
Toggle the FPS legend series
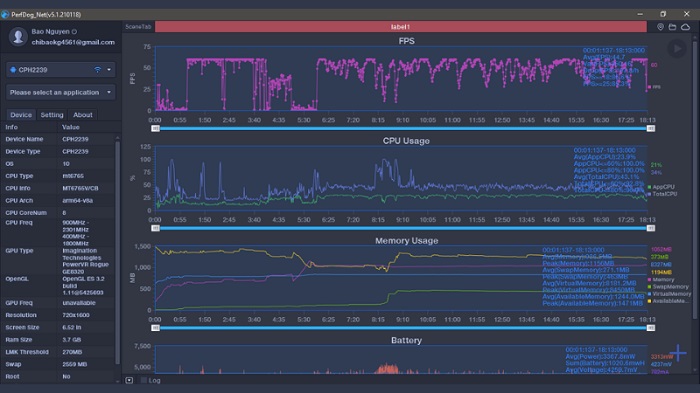[654, 87]
